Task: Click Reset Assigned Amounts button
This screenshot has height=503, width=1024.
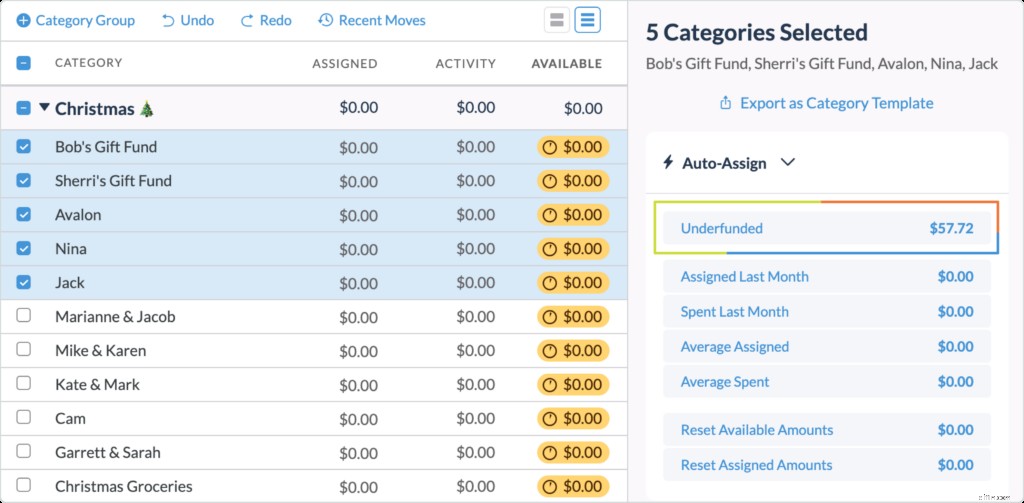Action: (x=826, y=465)
